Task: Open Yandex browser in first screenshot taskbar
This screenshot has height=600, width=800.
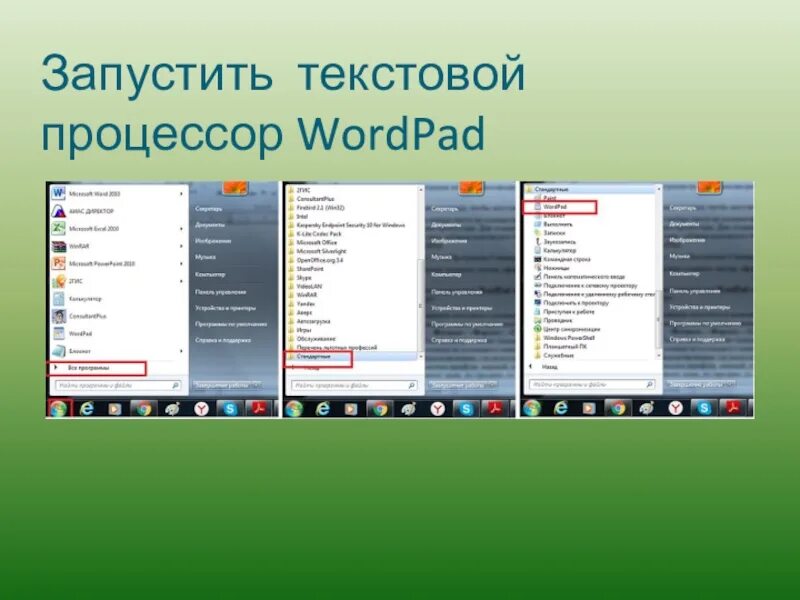Action: coord(202,408)
